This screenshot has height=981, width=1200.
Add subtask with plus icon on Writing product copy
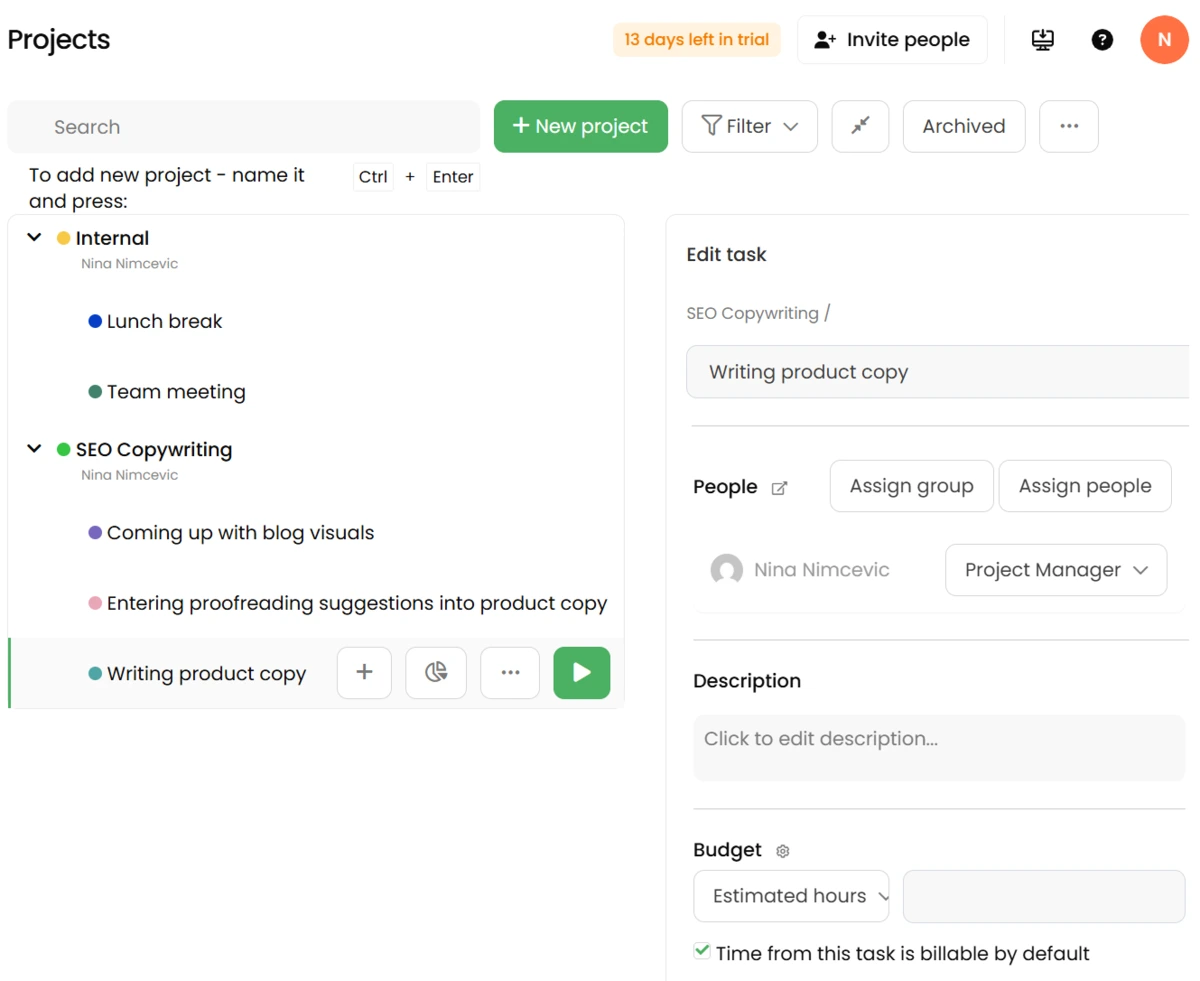(x=364, y=673)
